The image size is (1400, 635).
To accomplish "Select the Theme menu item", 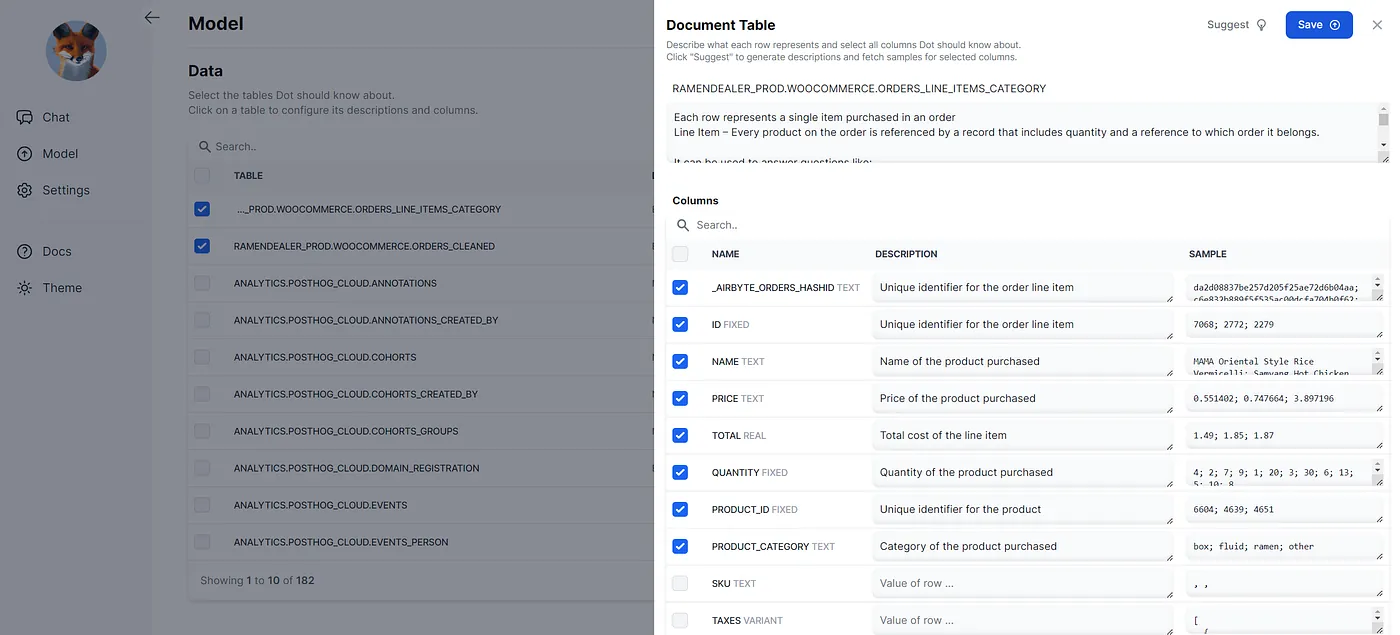I will [55, 287].
